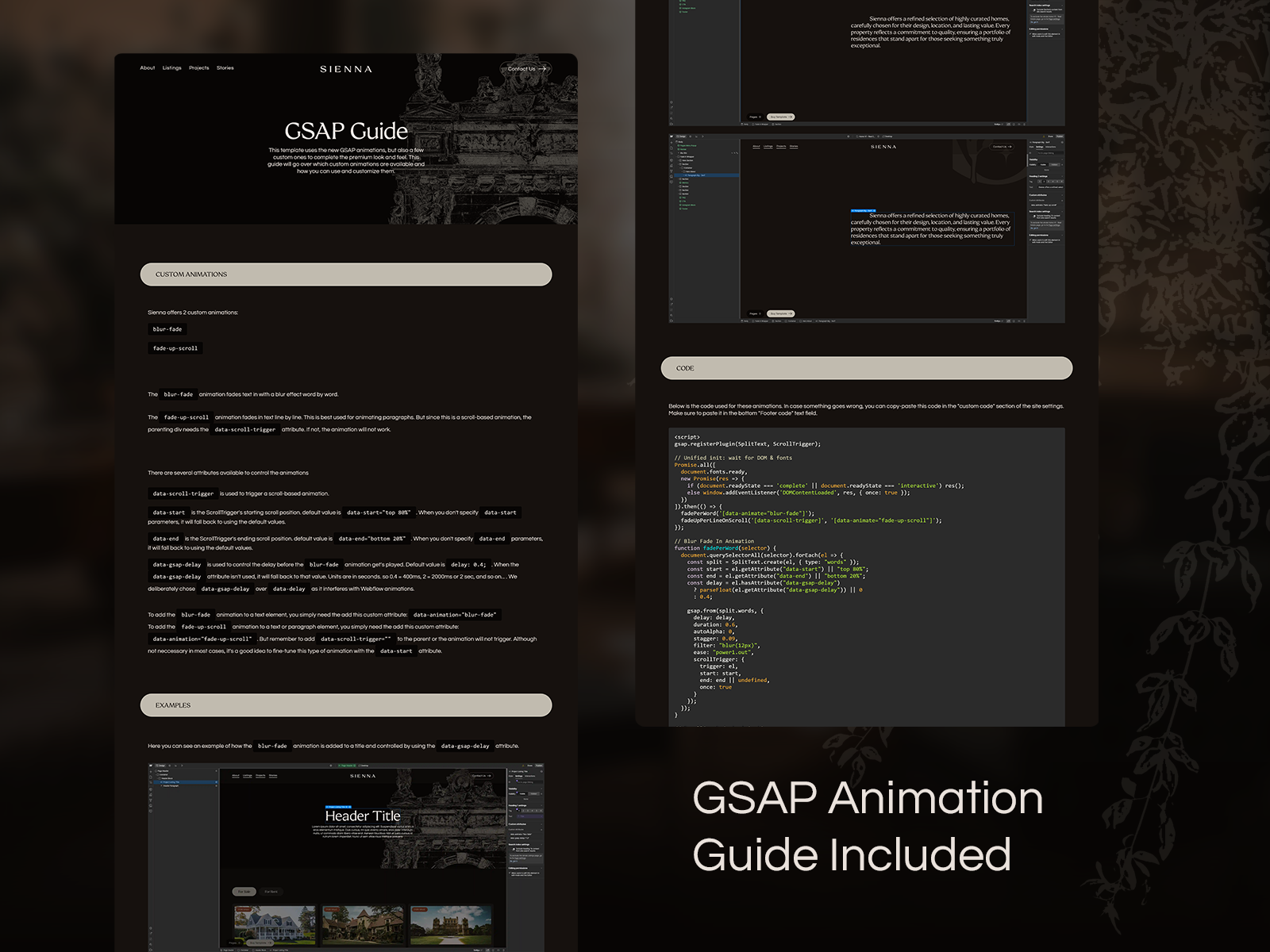Image resolution: width=1270 pixels, height=952 pixels.
Task: Enable the exclude from site search results toggle
Action: click(1035, 216)
